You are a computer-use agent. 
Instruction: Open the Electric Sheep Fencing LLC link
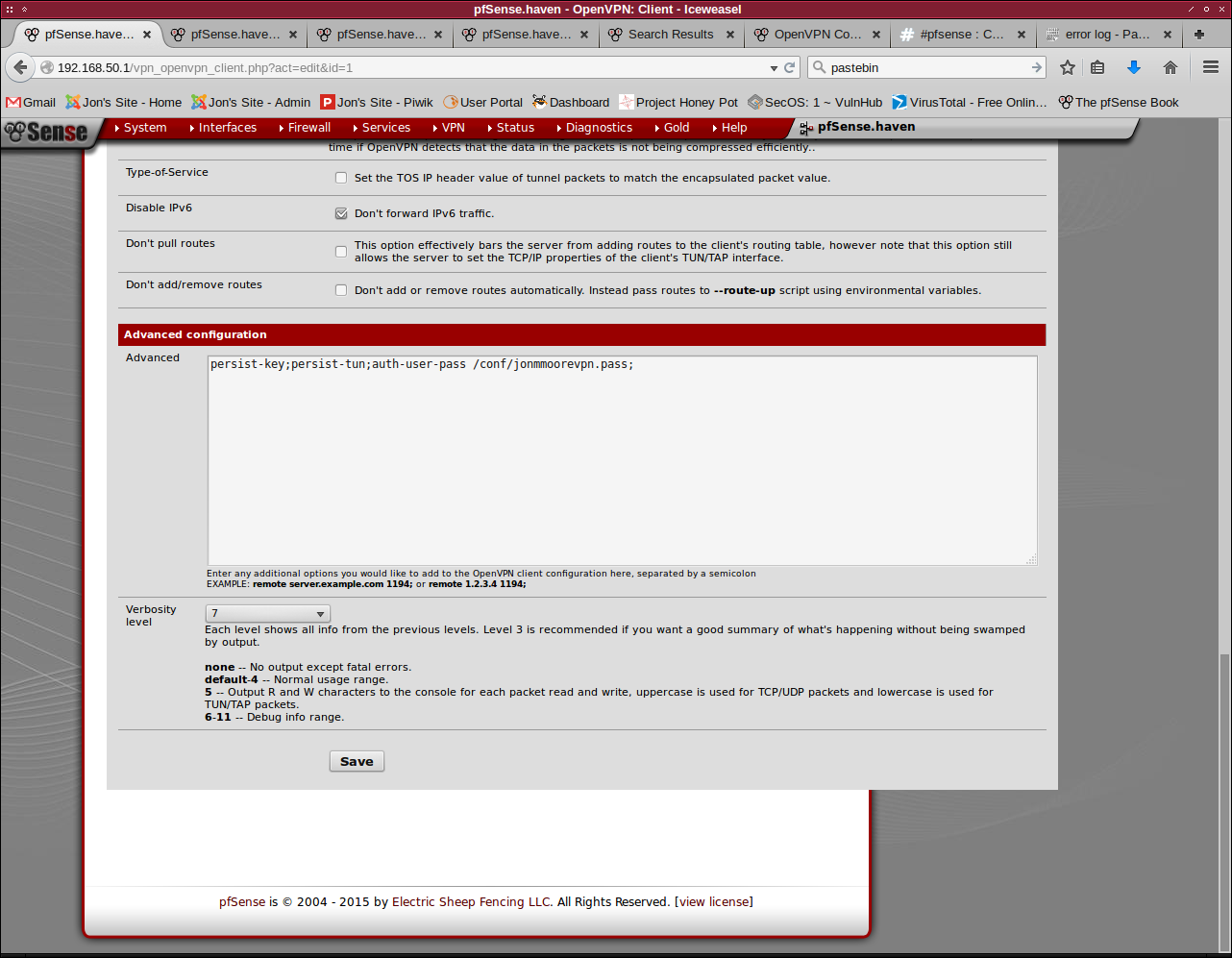(472, 902)
